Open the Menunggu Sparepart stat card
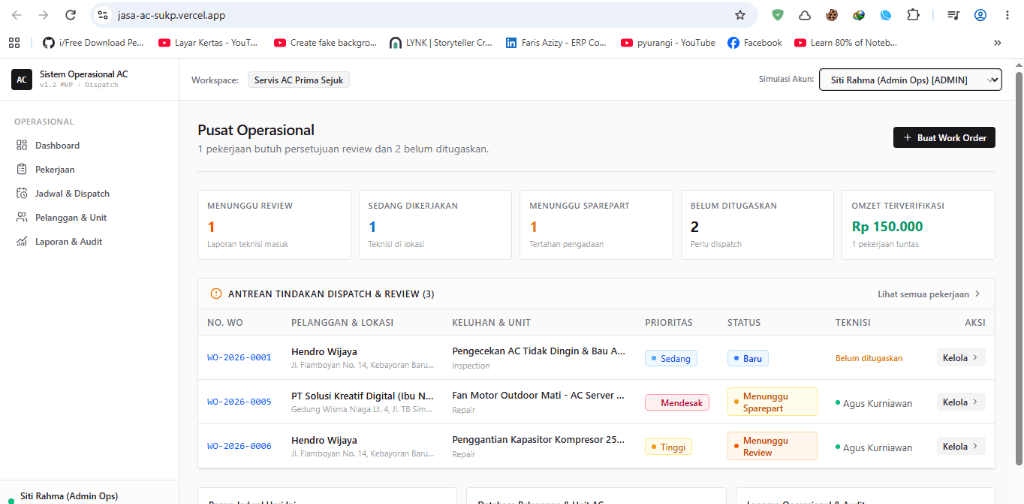Viewport: 1024px width, 504px height. 596,225
